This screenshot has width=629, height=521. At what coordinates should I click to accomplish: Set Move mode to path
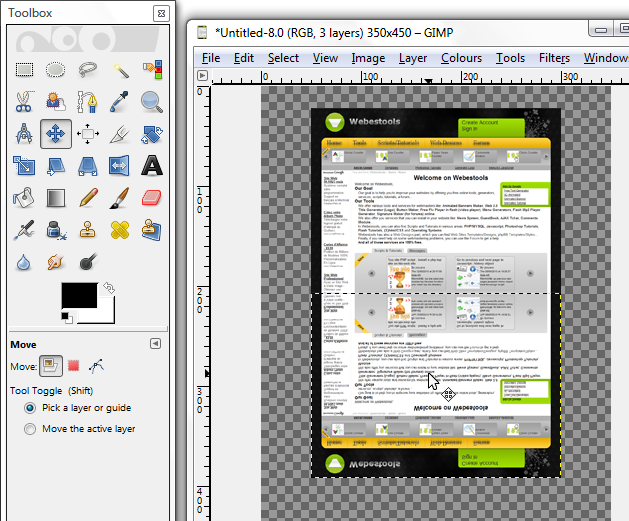click(97, 365)
